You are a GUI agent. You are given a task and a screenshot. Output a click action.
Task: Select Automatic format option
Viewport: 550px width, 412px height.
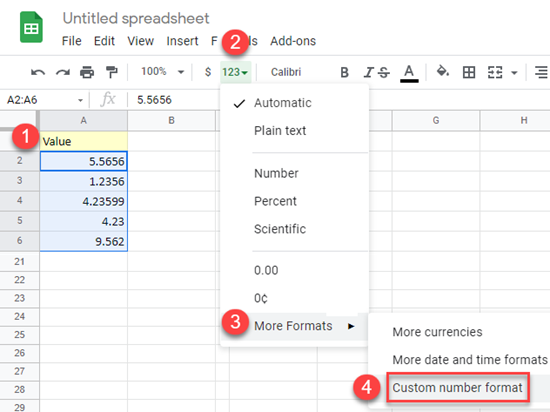(295, 103)
